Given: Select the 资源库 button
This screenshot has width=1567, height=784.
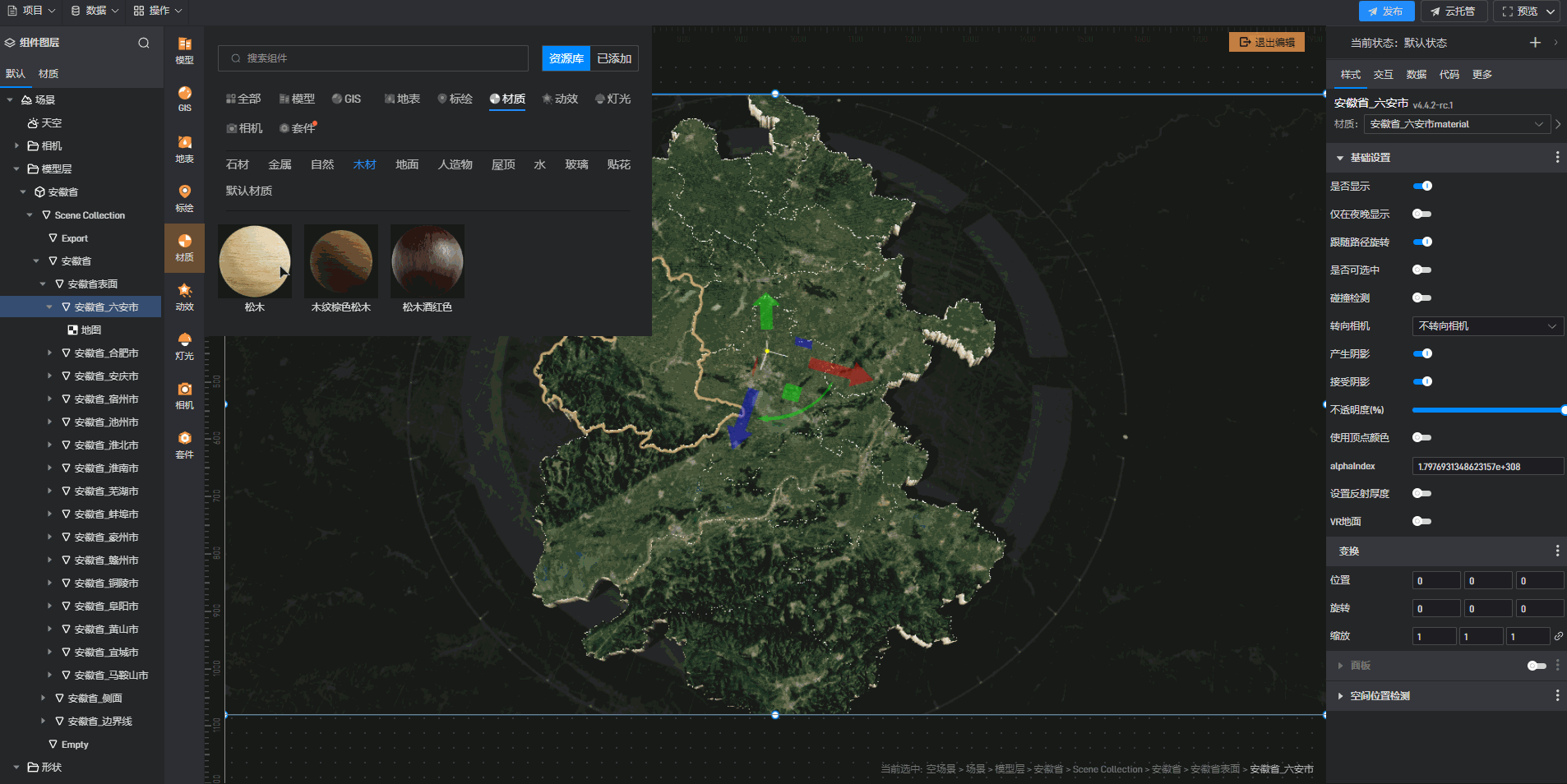Looking at the screenshot, I should click(x=566, y=58).
